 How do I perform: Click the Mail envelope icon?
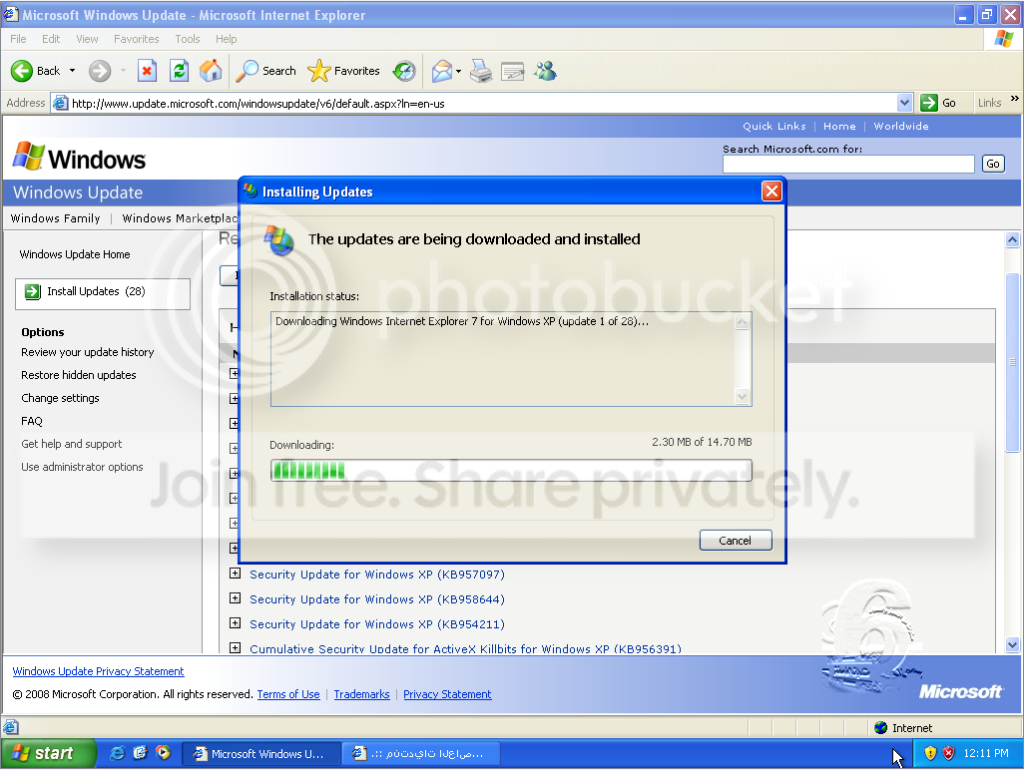point(442,71)
